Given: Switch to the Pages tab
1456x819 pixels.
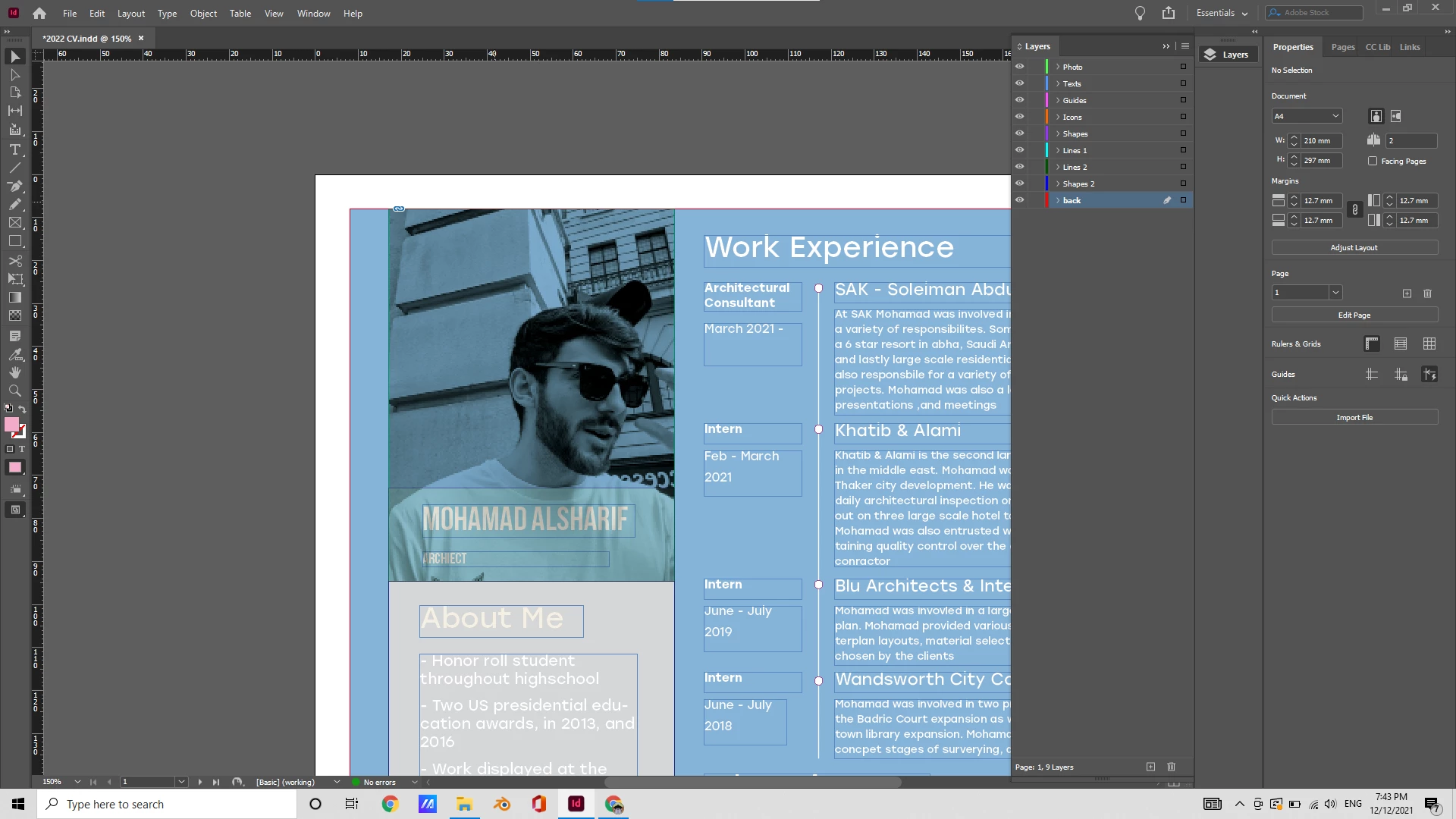Looking at the screenshot, I should [x=1342, y=47].
